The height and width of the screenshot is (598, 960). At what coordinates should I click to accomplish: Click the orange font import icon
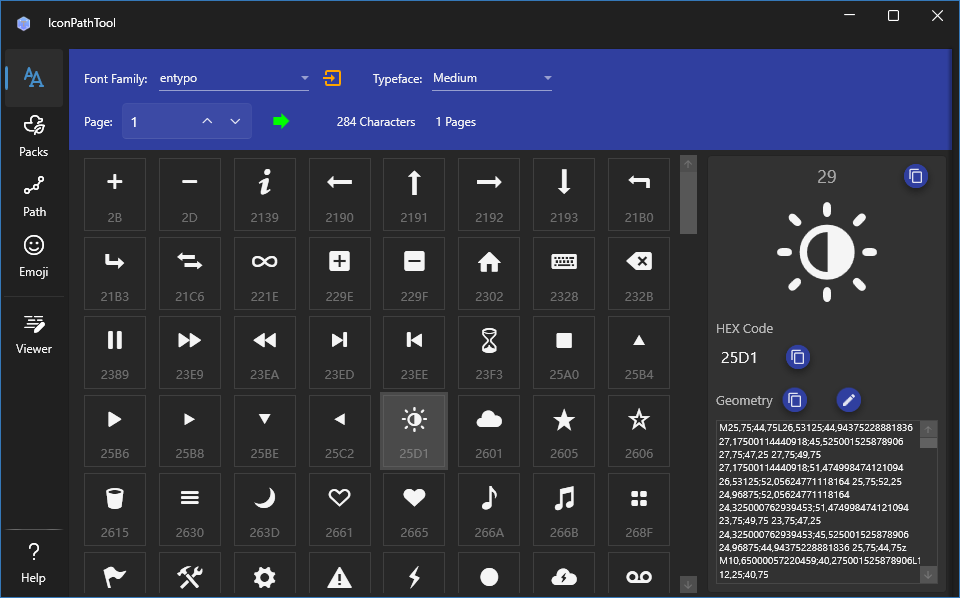[x=330, y=77]
